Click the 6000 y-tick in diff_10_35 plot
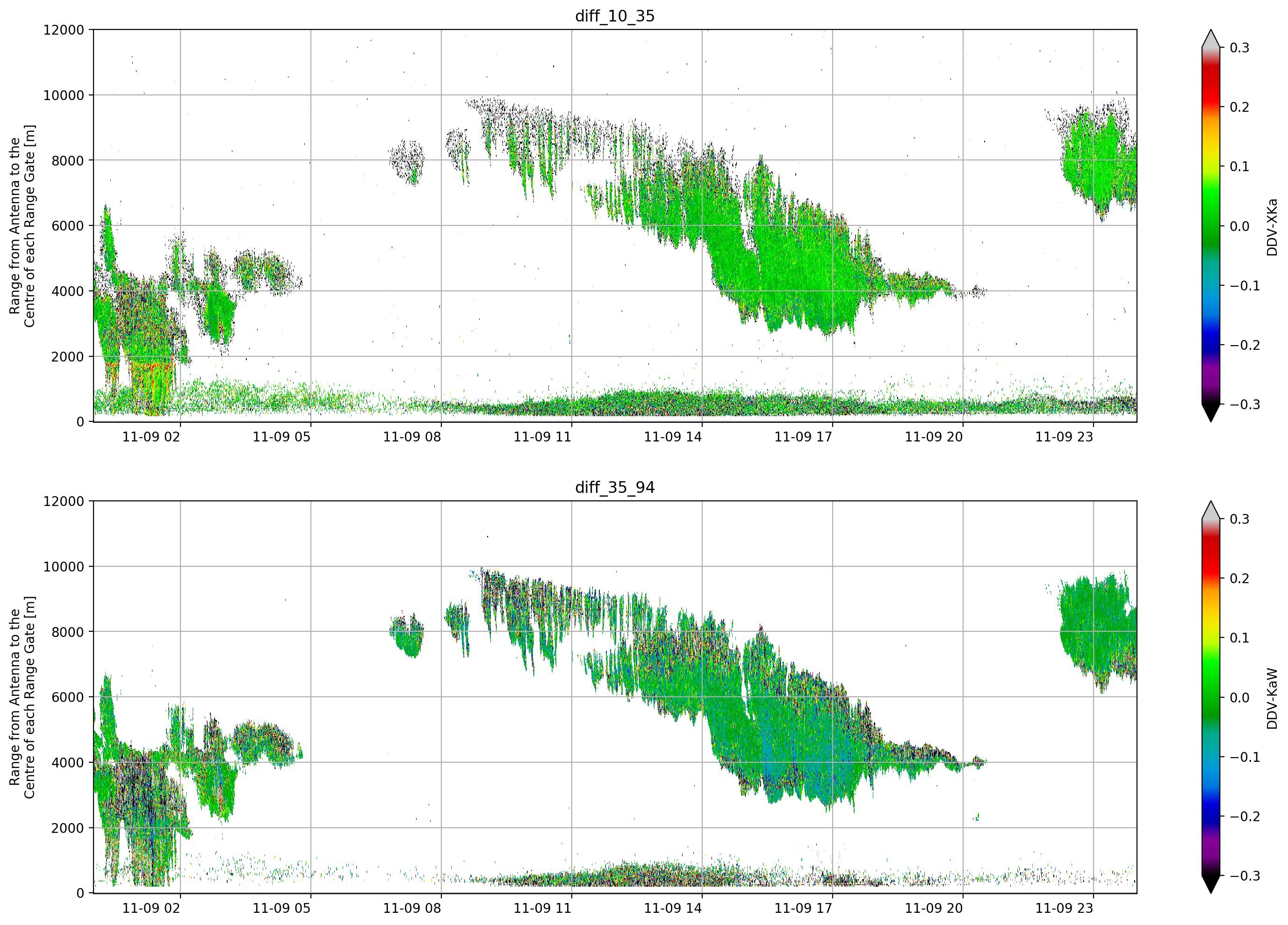1288x925 pixels. pyautogui.click(x=68, y=226)
